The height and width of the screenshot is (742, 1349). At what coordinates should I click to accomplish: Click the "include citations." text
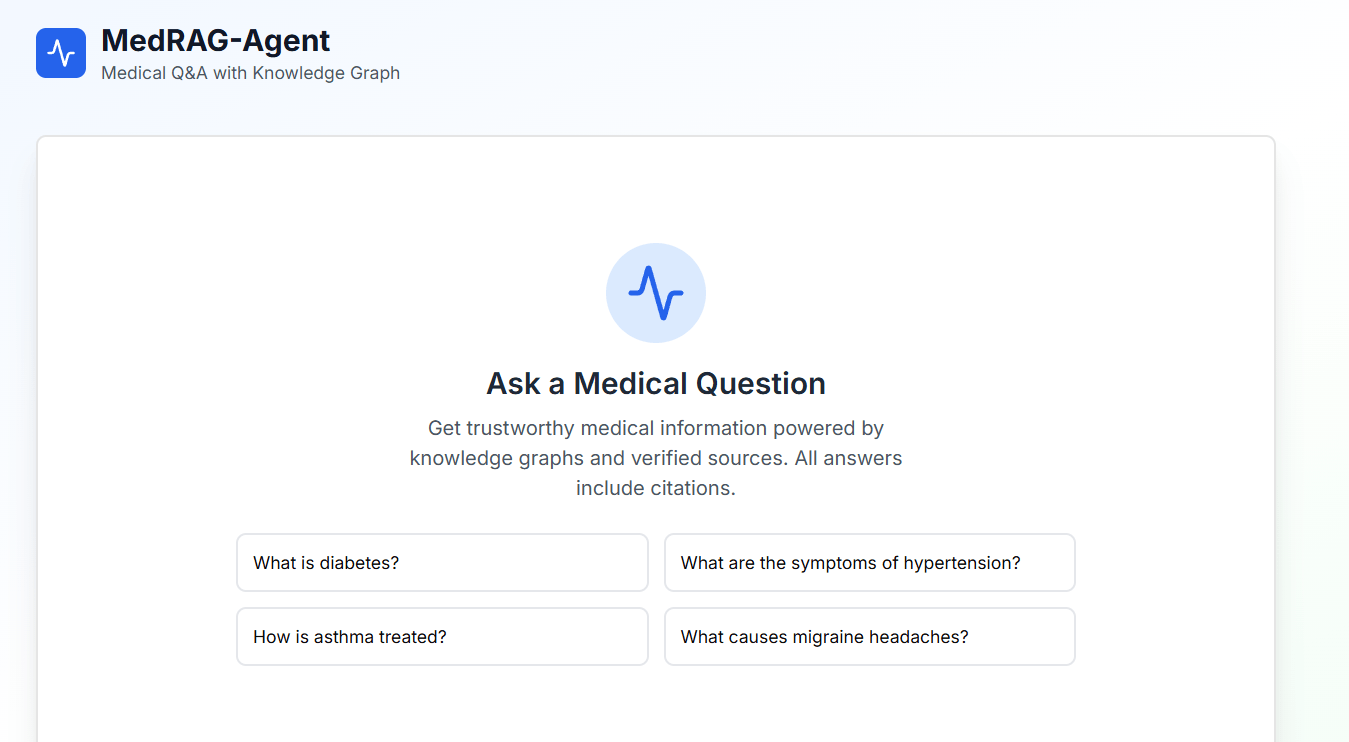[656, 488]
